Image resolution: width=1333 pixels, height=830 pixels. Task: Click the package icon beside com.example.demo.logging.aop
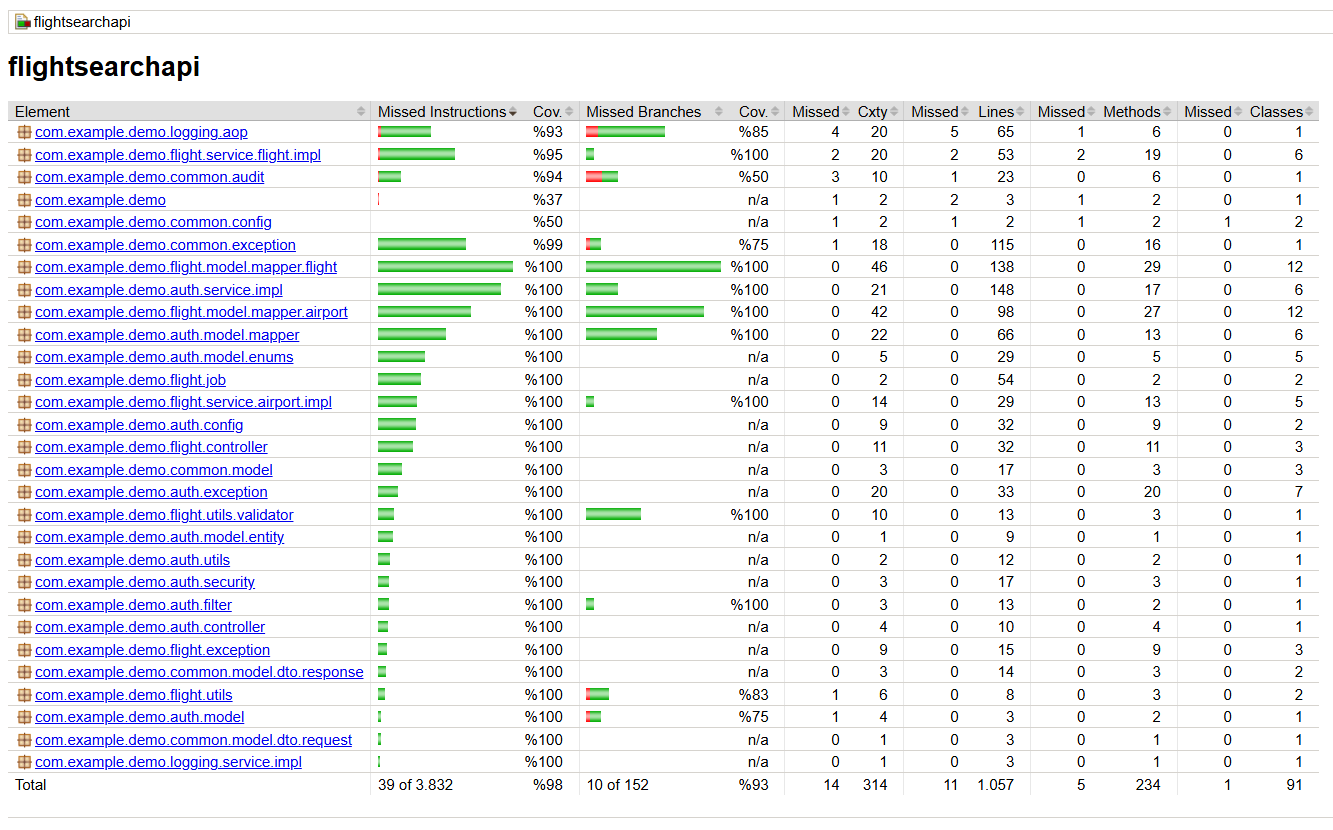[24, 132]
